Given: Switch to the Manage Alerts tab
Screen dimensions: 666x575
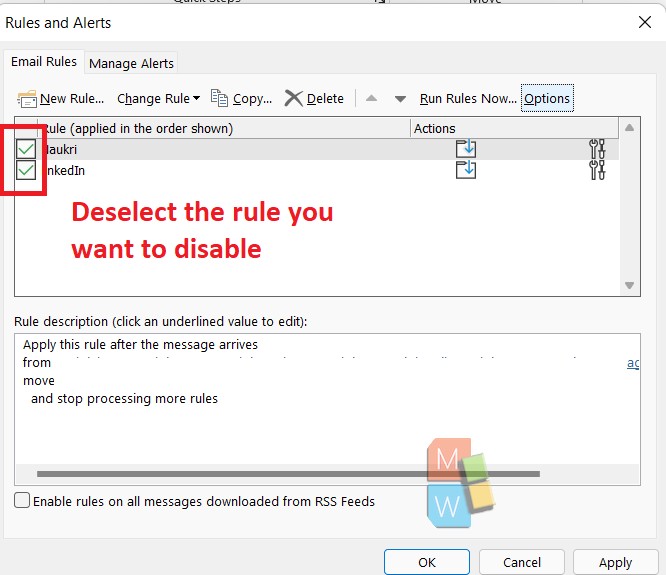Looking at the screenshot, I should [x=131, y=63].
